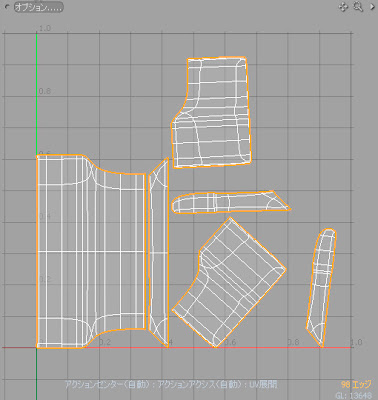This screenshot has height=400, width=378.
Task: Click the 98 エッジ selection count
Action: click(356, 384)
